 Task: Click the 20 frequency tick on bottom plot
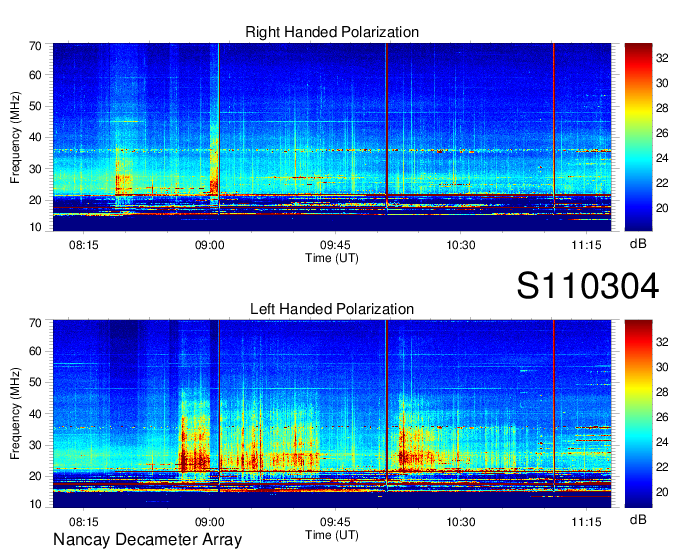click(x=35, y=476)
